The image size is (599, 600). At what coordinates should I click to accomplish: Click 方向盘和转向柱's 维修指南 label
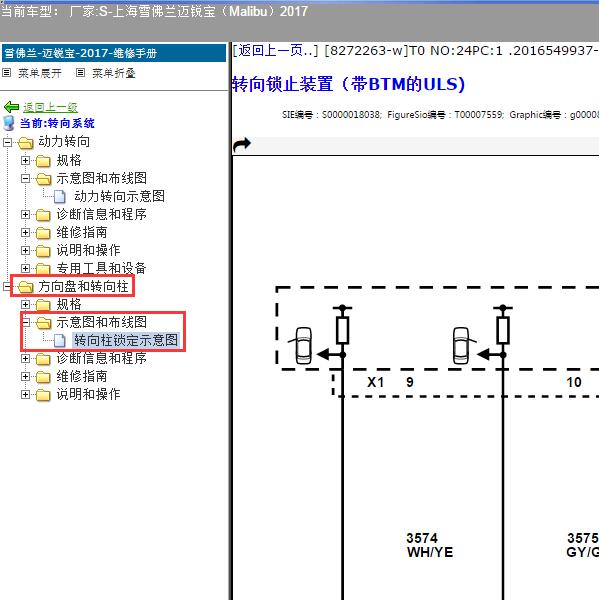tap(82, 376)
